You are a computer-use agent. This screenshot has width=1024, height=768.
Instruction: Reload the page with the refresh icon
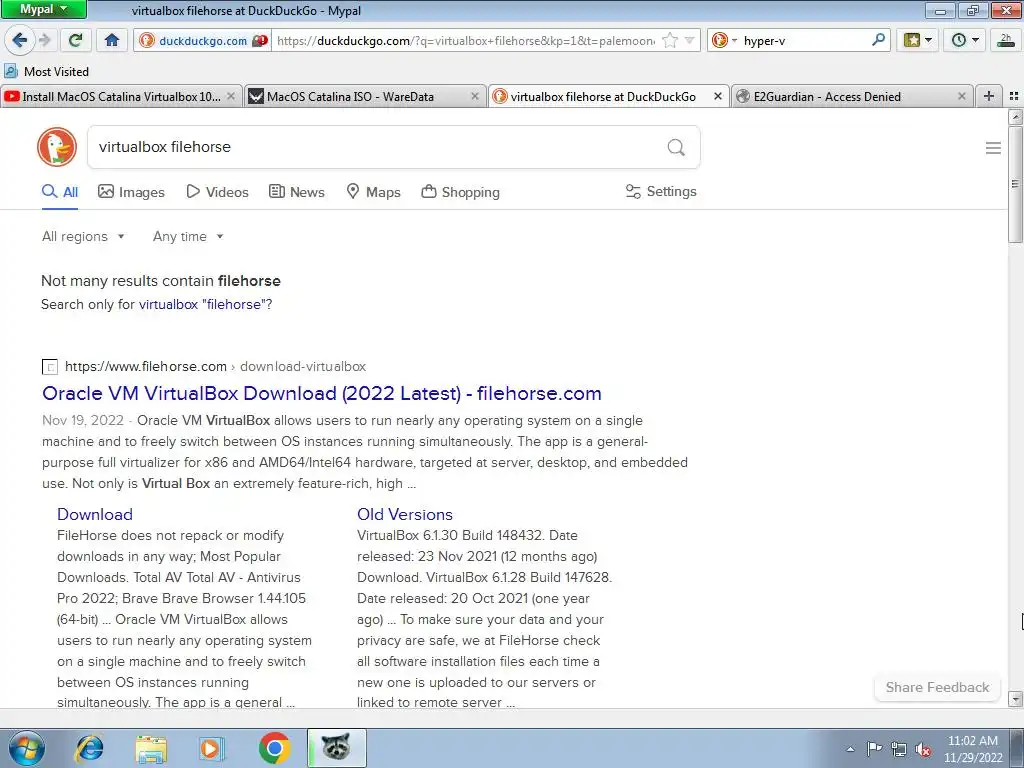[x=75, y=40]
